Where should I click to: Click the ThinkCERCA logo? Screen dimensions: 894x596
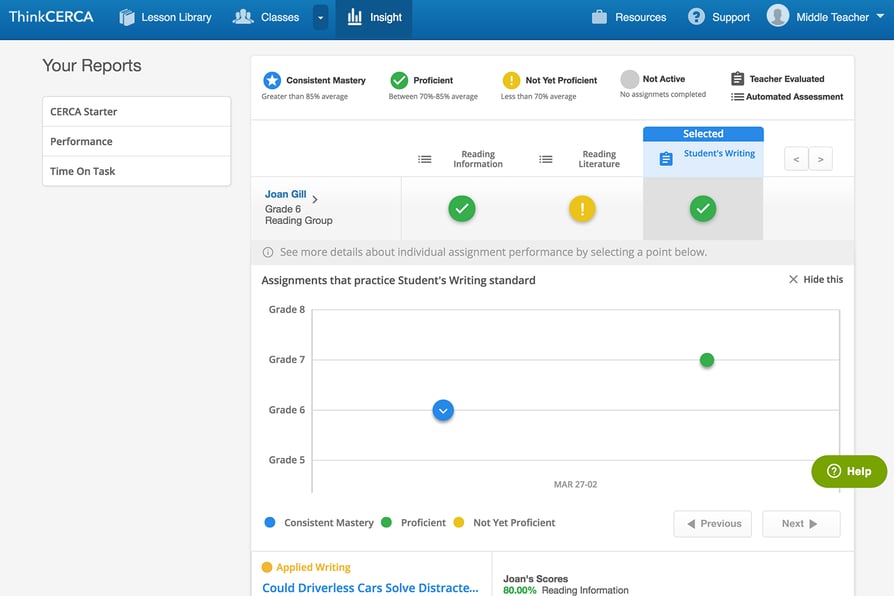[x=51, y=17]
